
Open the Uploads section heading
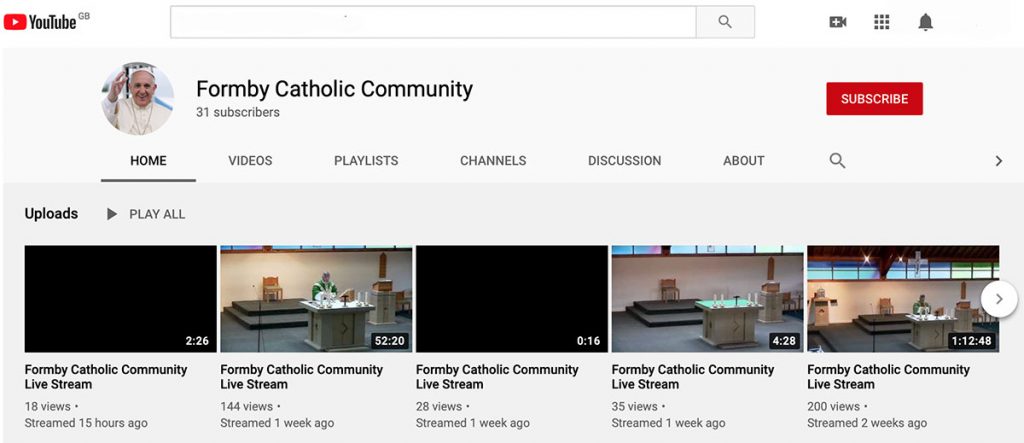click(51, 214)
